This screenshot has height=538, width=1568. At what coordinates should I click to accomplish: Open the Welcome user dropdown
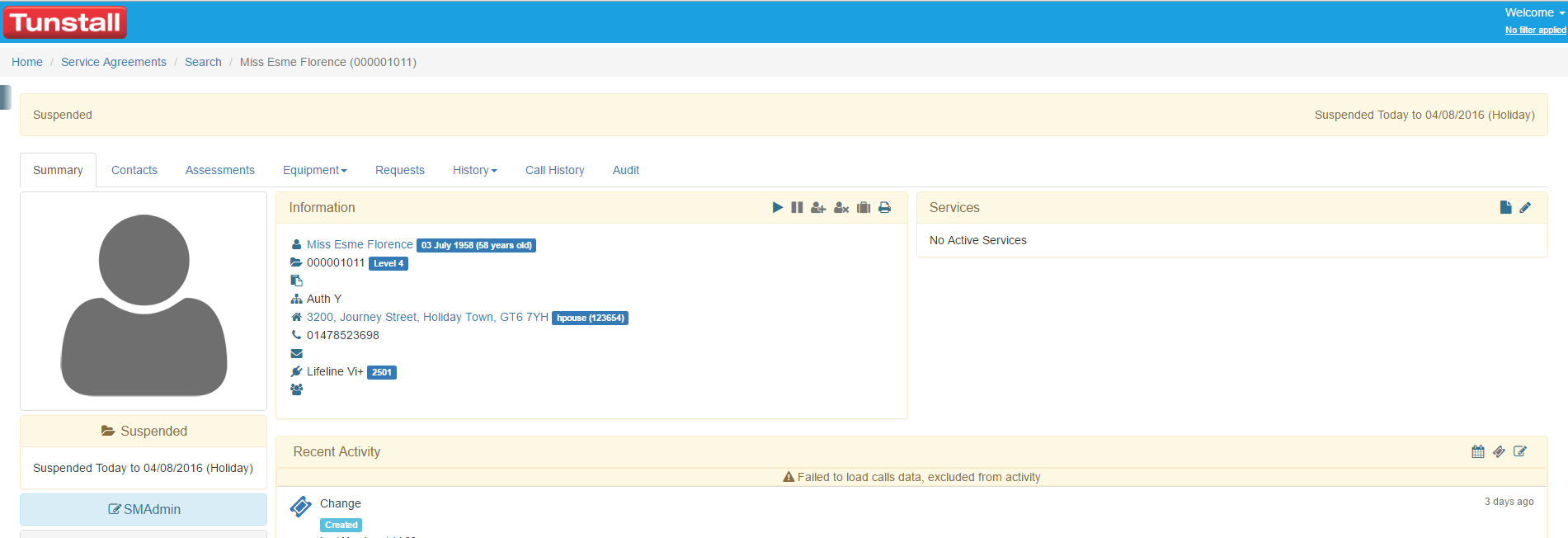(x=1534, y=12)
